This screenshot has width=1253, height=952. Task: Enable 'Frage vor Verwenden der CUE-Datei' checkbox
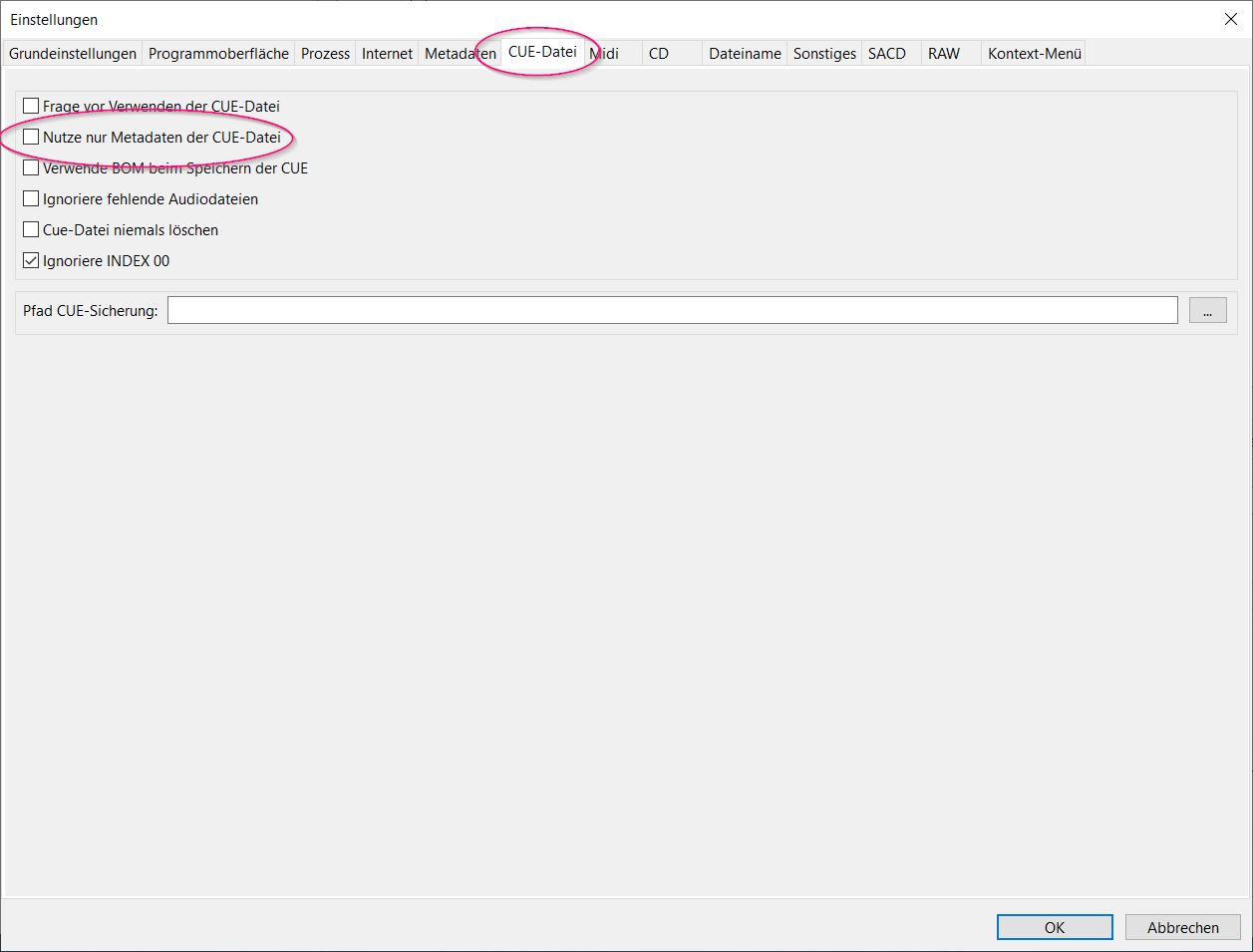31,106
